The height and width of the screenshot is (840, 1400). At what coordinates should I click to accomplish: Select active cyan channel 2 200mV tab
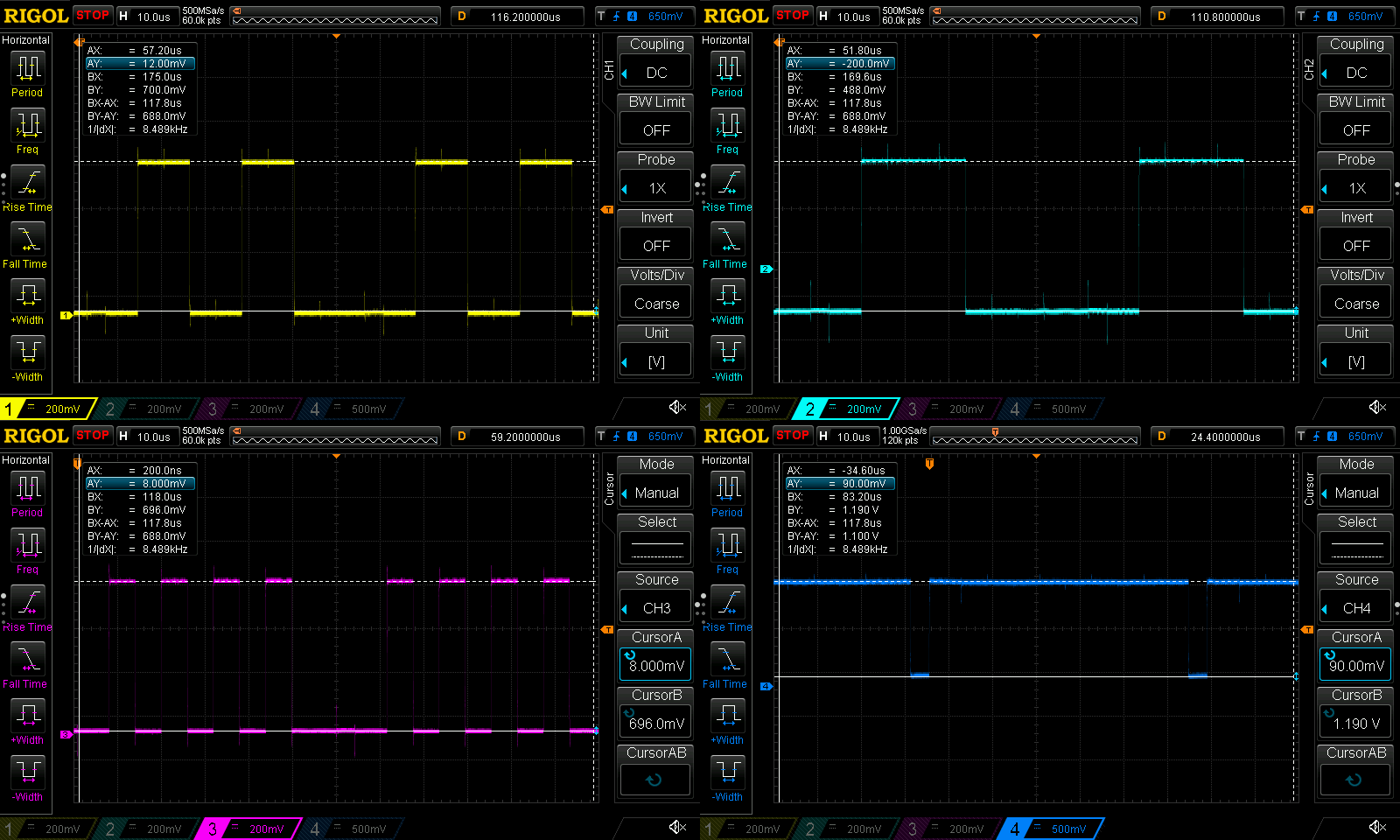(847, 409)
